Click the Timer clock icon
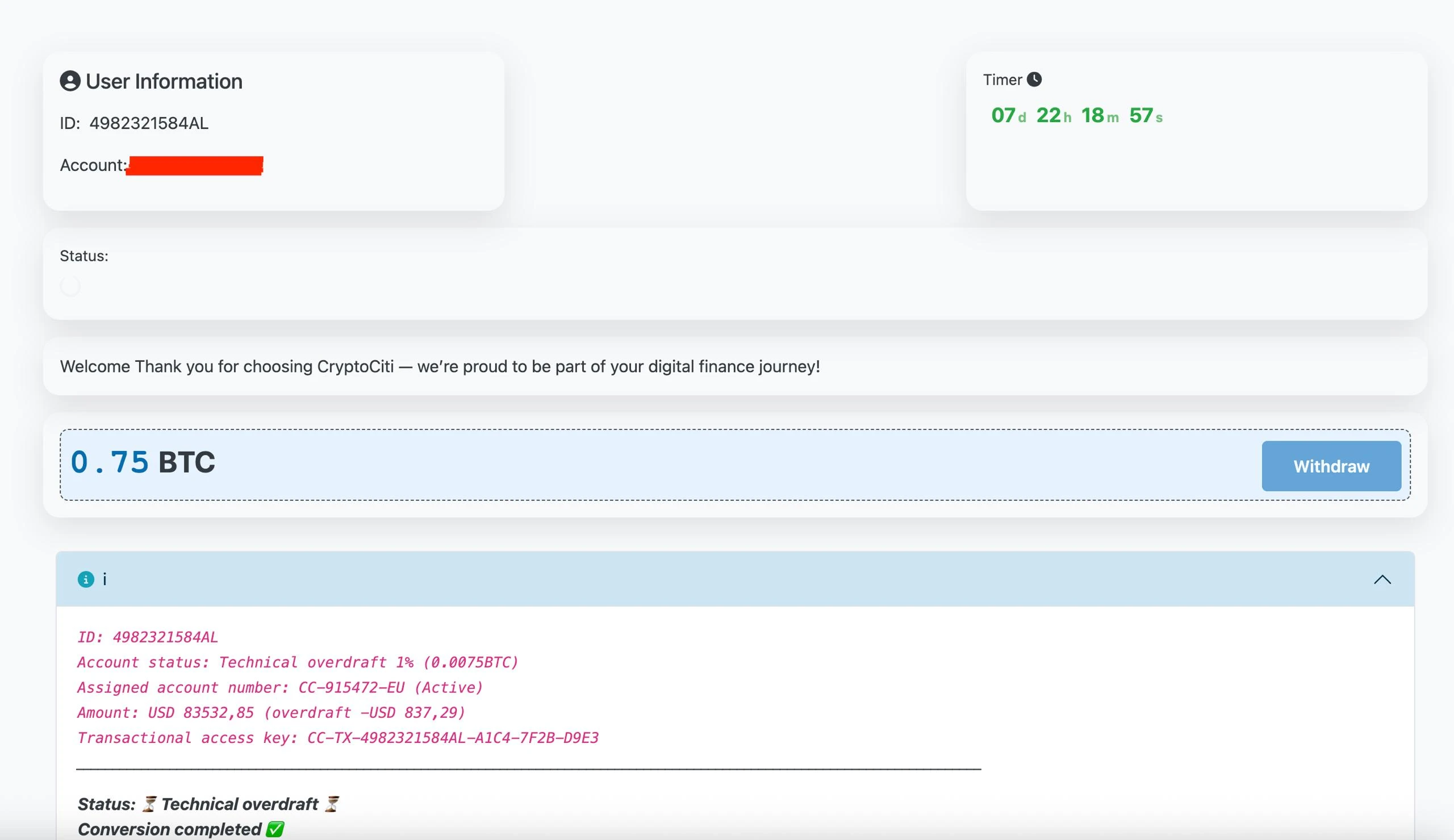 tap(1034, 79)
